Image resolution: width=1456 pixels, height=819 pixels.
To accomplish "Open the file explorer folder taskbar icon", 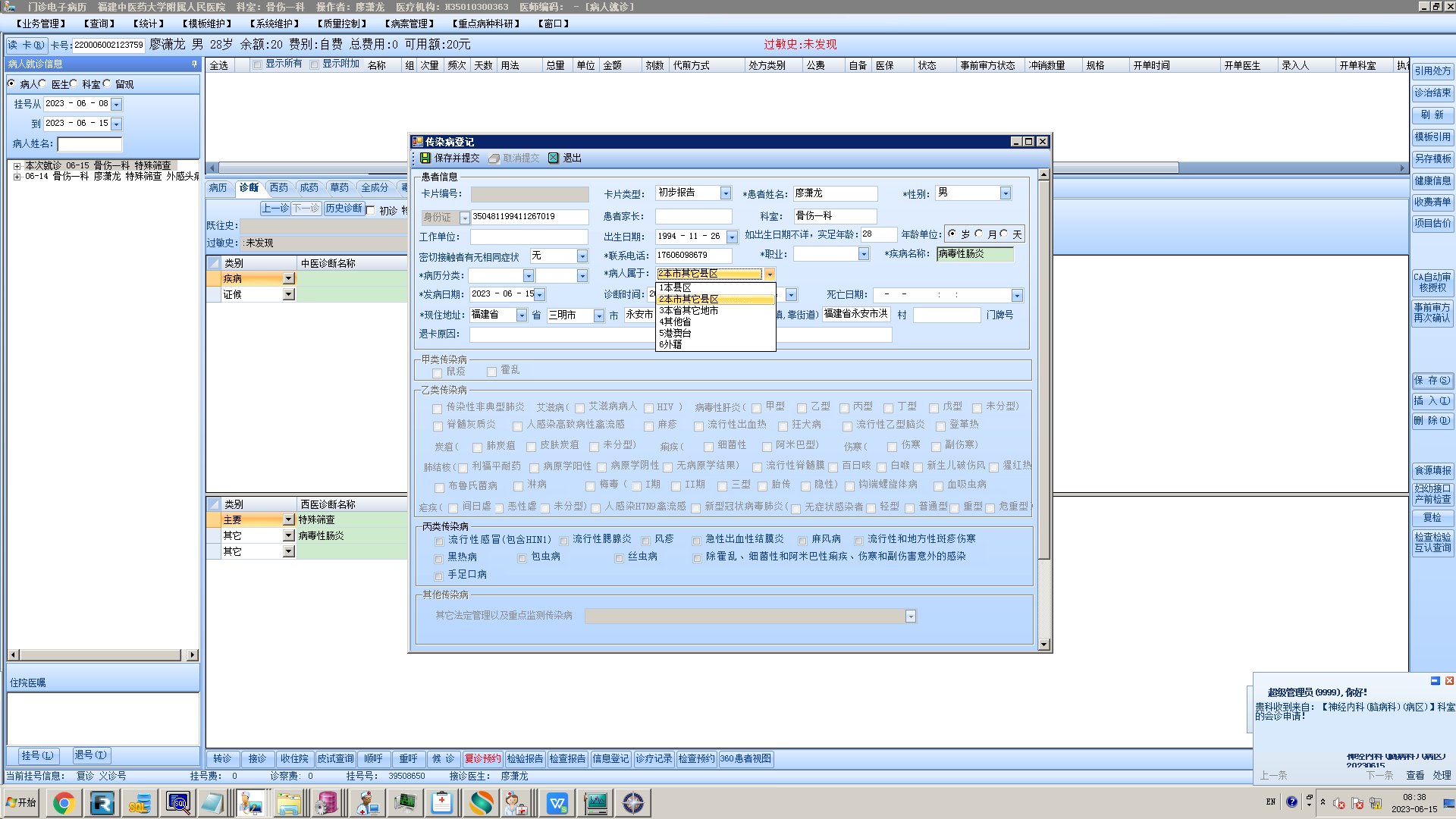I will point(288,802).
